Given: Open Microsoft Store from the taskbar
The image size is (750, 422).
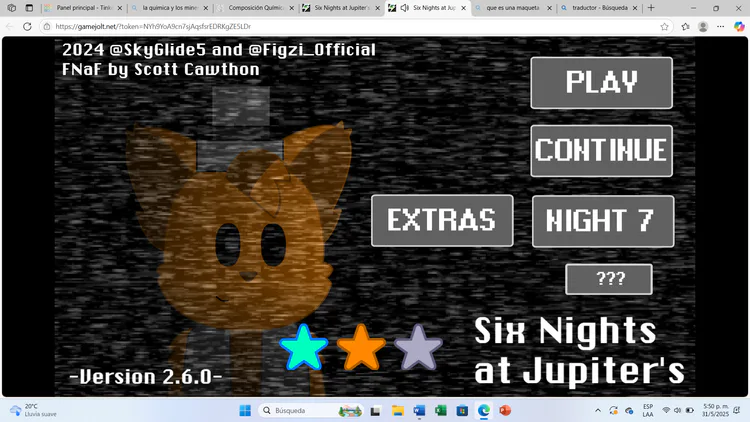Looking at the screenshot, I should pos(462,411).
